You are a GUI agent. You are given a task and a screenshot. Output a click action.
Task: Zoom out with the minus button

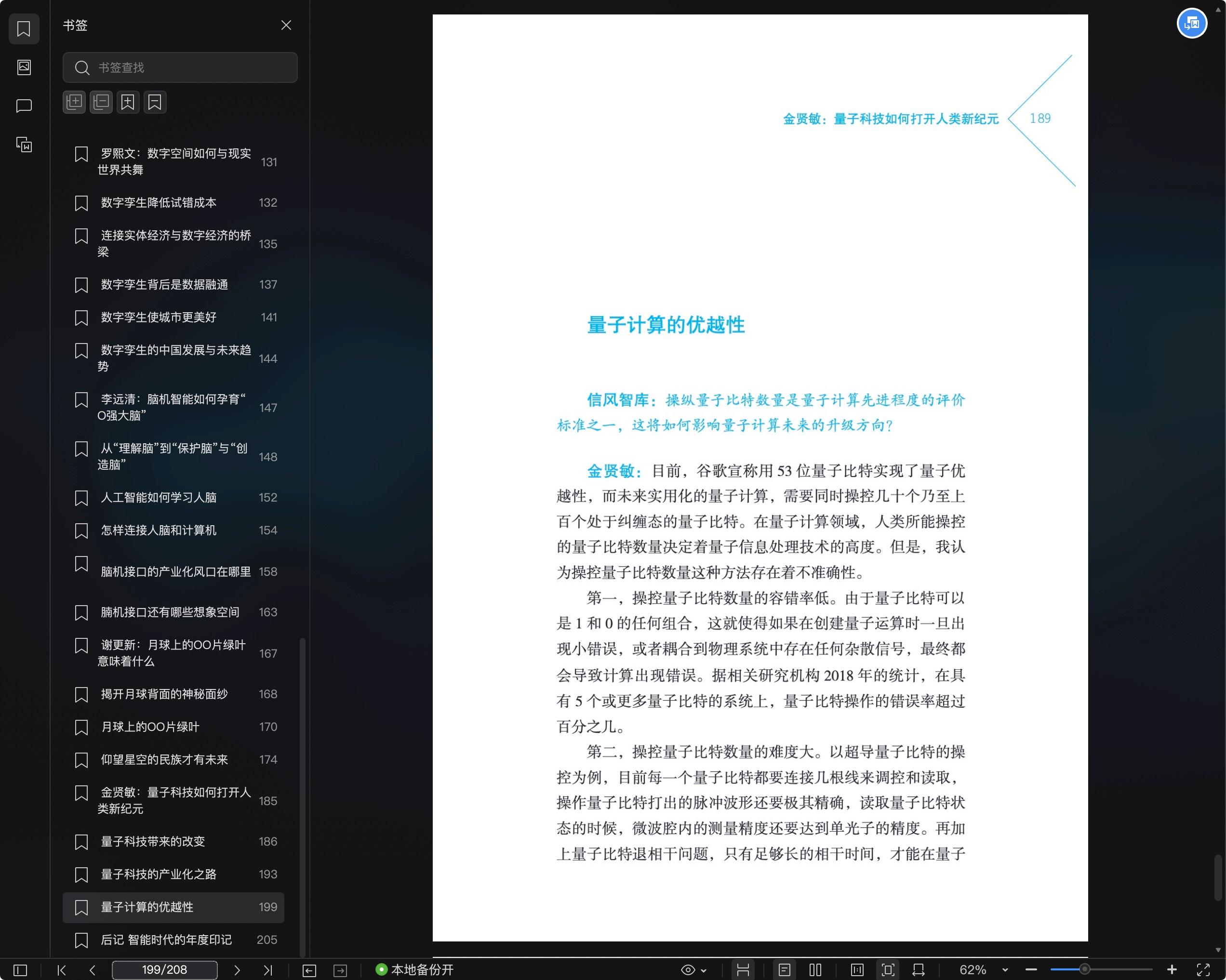(x=1031, y=970)
